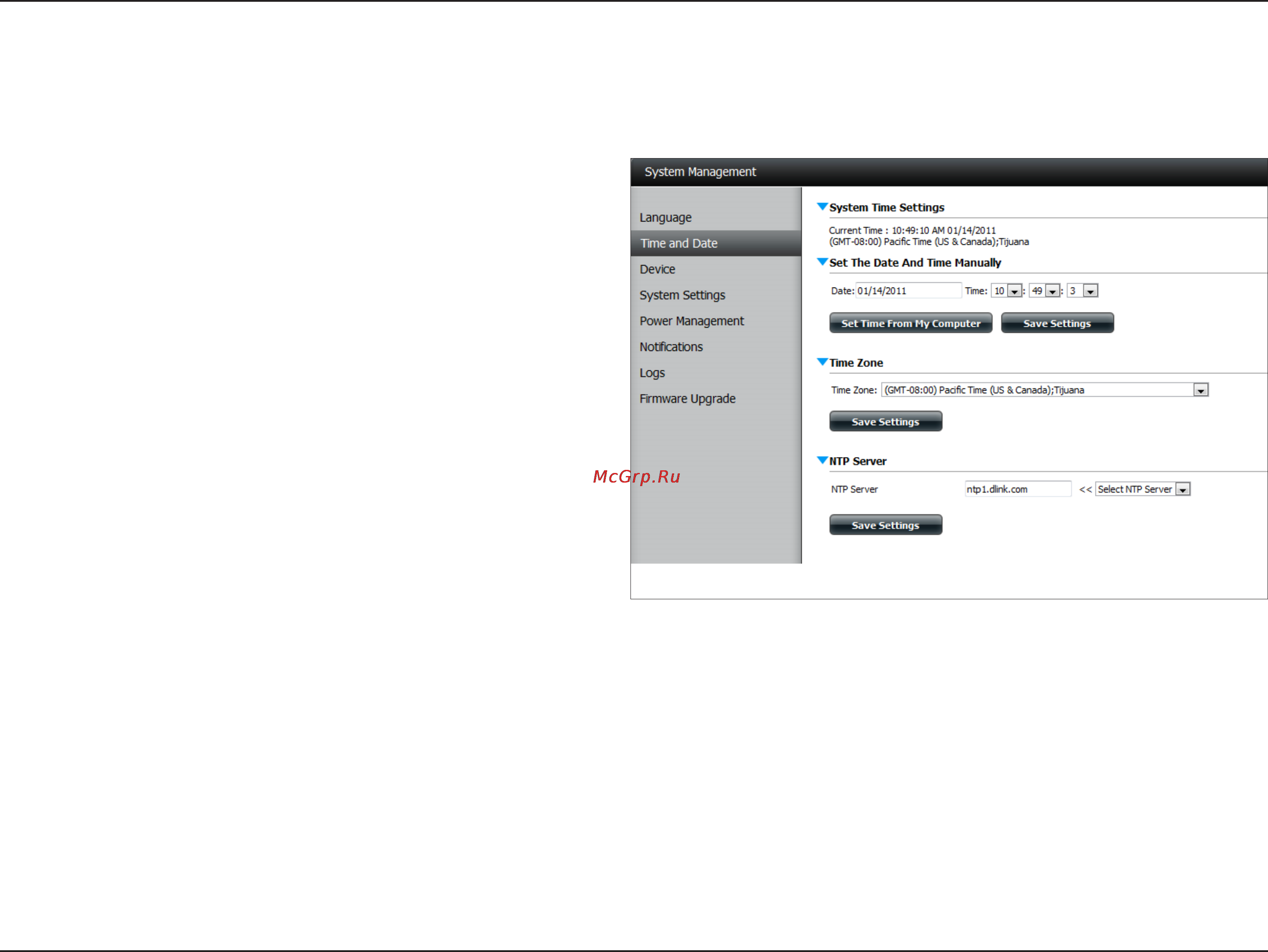Screen dimensions: 1268x952
Task: View the Logs page
Action: coord(652,373)
